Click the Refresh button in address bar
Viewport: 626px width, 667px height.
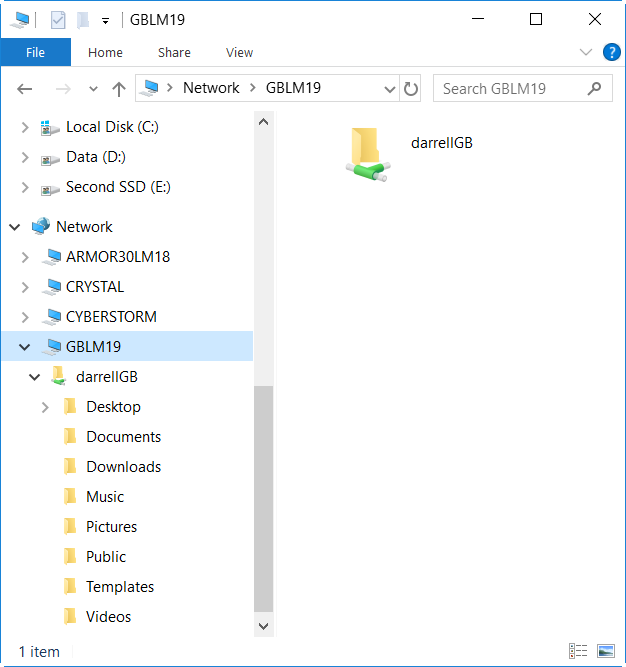click(x=411, y=88)
